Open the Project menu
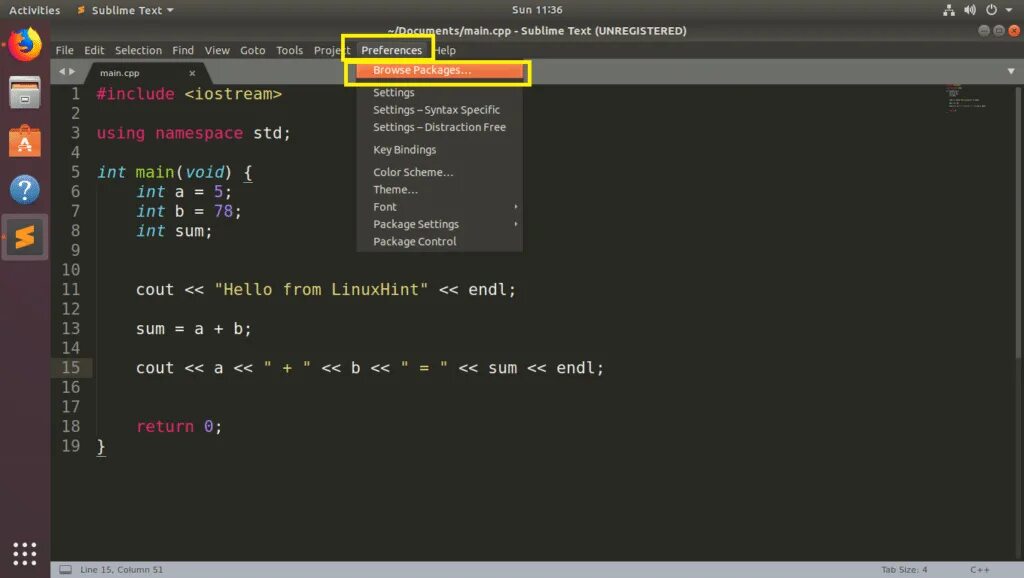 coord(332,50)
